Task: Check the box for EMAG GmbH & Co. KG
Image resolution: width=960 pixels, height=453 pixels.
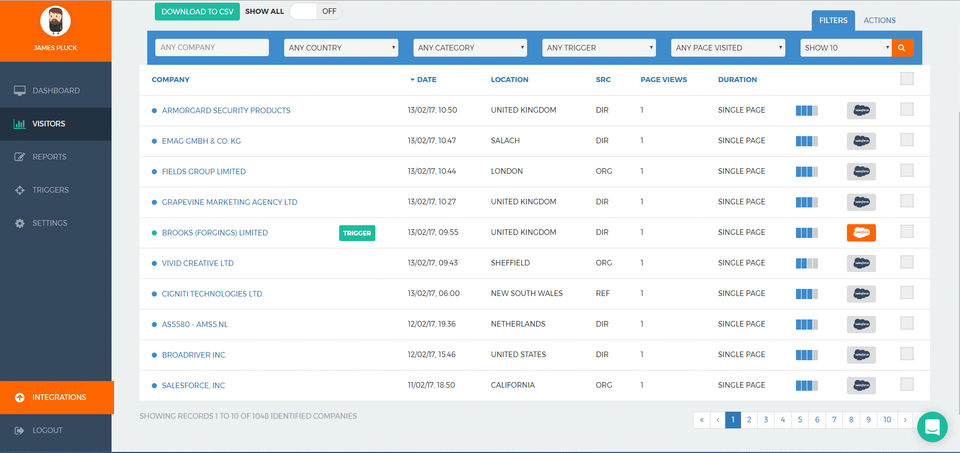Action: 907,140
